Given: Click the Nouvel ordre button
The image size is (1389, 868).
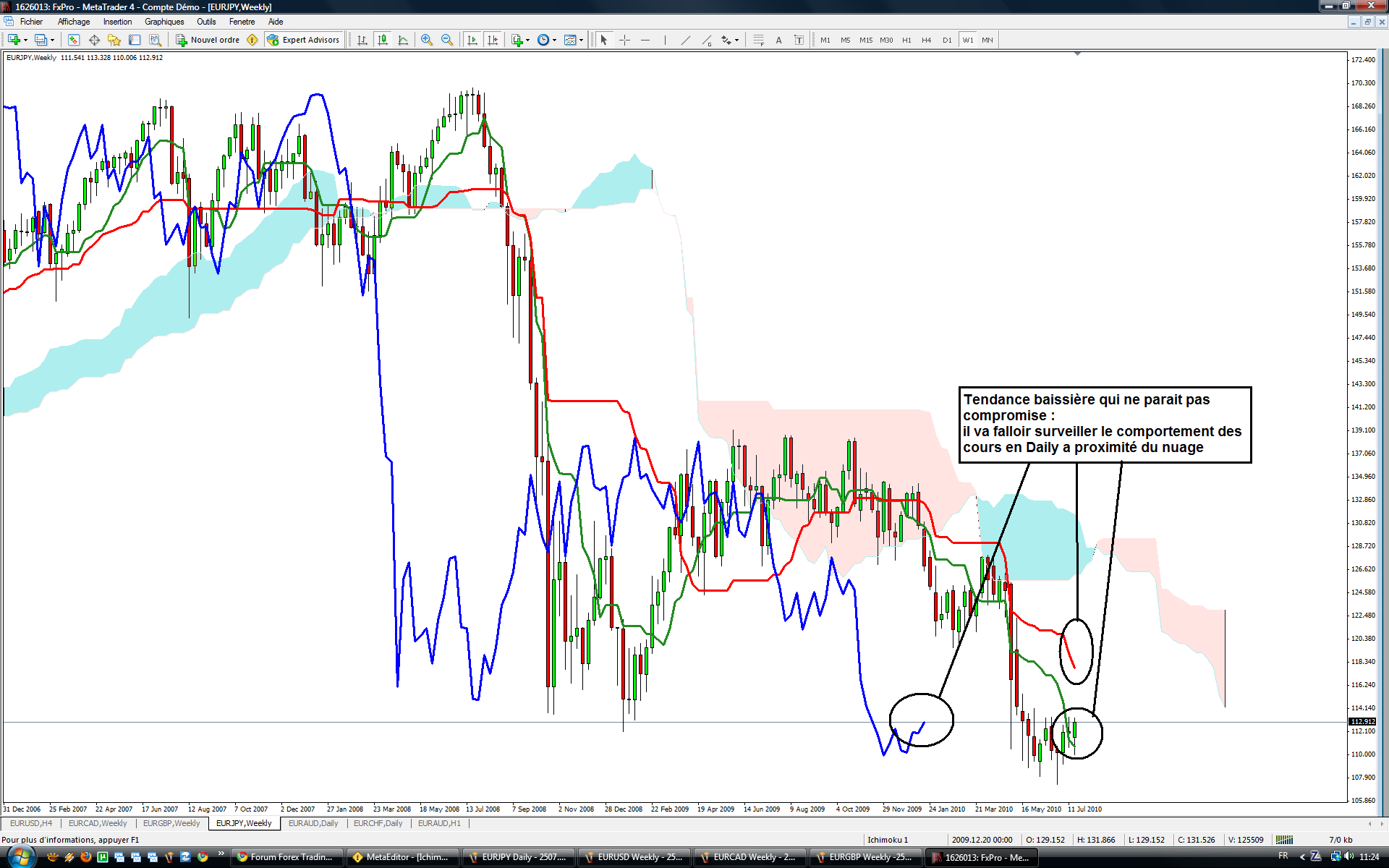Looking at the screenshot, I should 208,40.
